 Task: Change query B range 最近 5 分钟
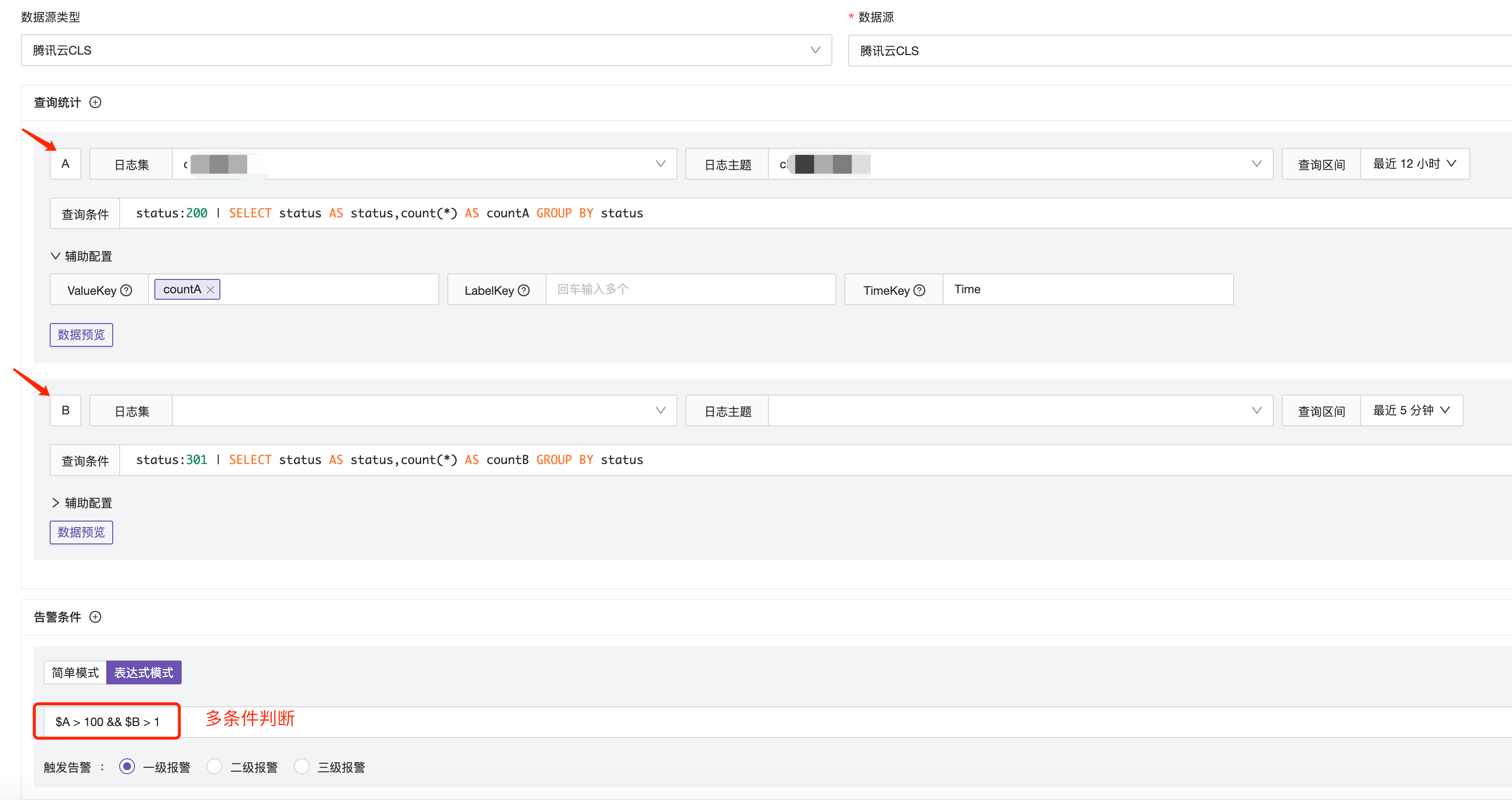coord(1412,410)
